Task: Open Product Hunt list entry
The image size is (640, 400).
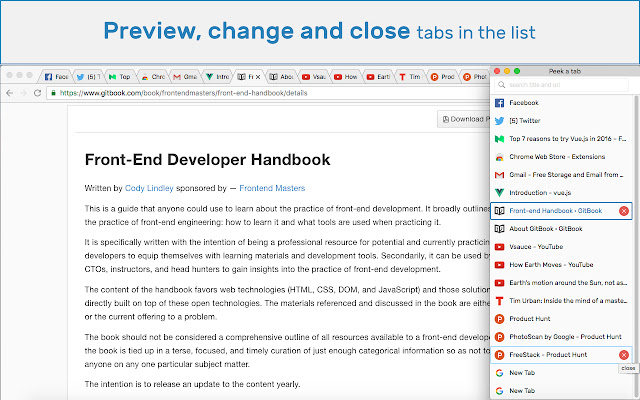Action: click(562, 318)
